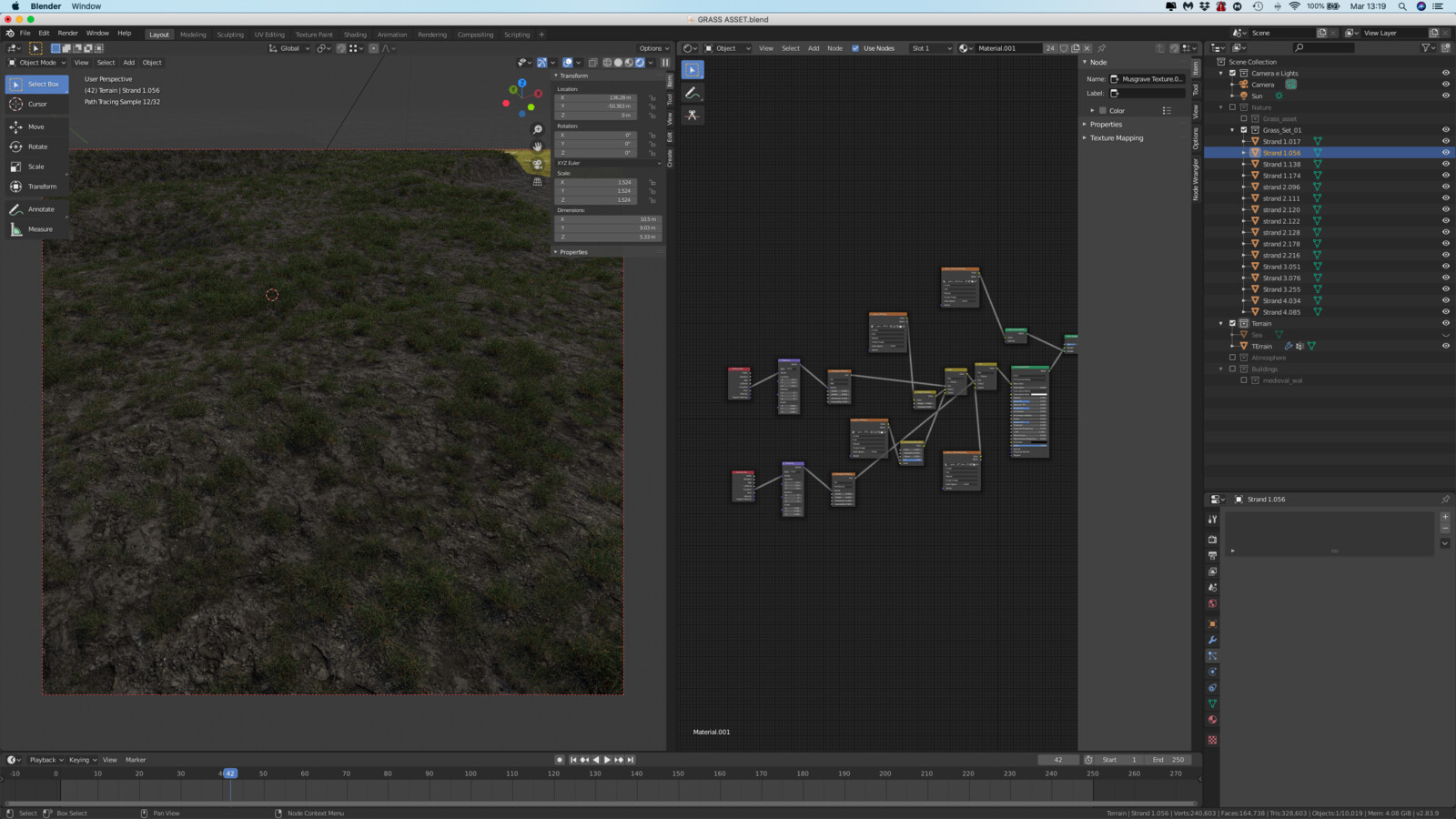
Task: Select the Annotate tool in the shader editor toolbar
Action: coord(692,92)
